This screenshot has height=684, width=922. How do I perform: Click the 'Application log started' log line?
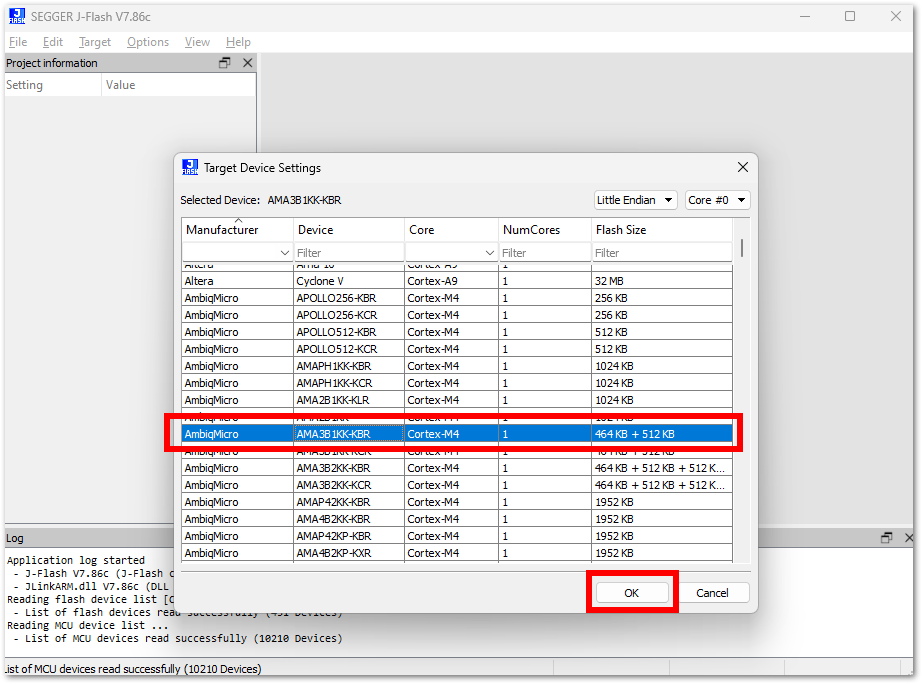(76, 560)
